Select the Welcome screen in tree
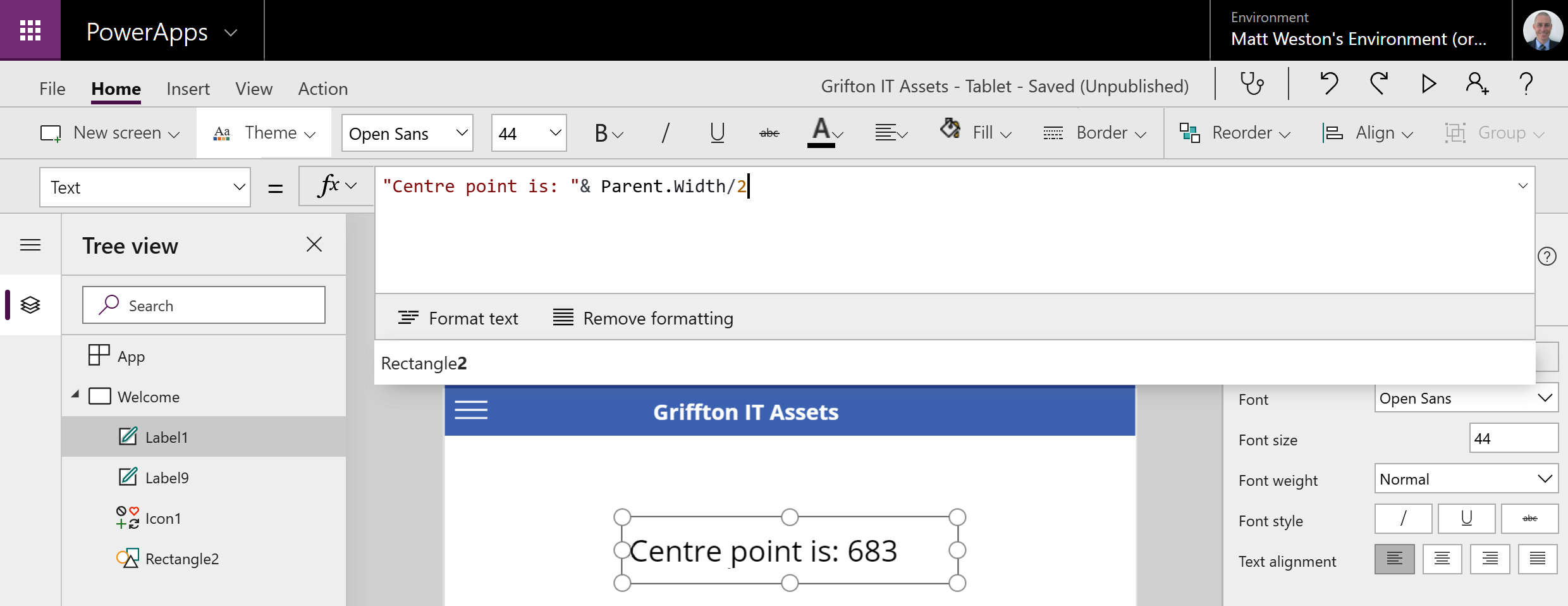The height and width of the screenshot is (606, 1568). [x=204, y=397]
